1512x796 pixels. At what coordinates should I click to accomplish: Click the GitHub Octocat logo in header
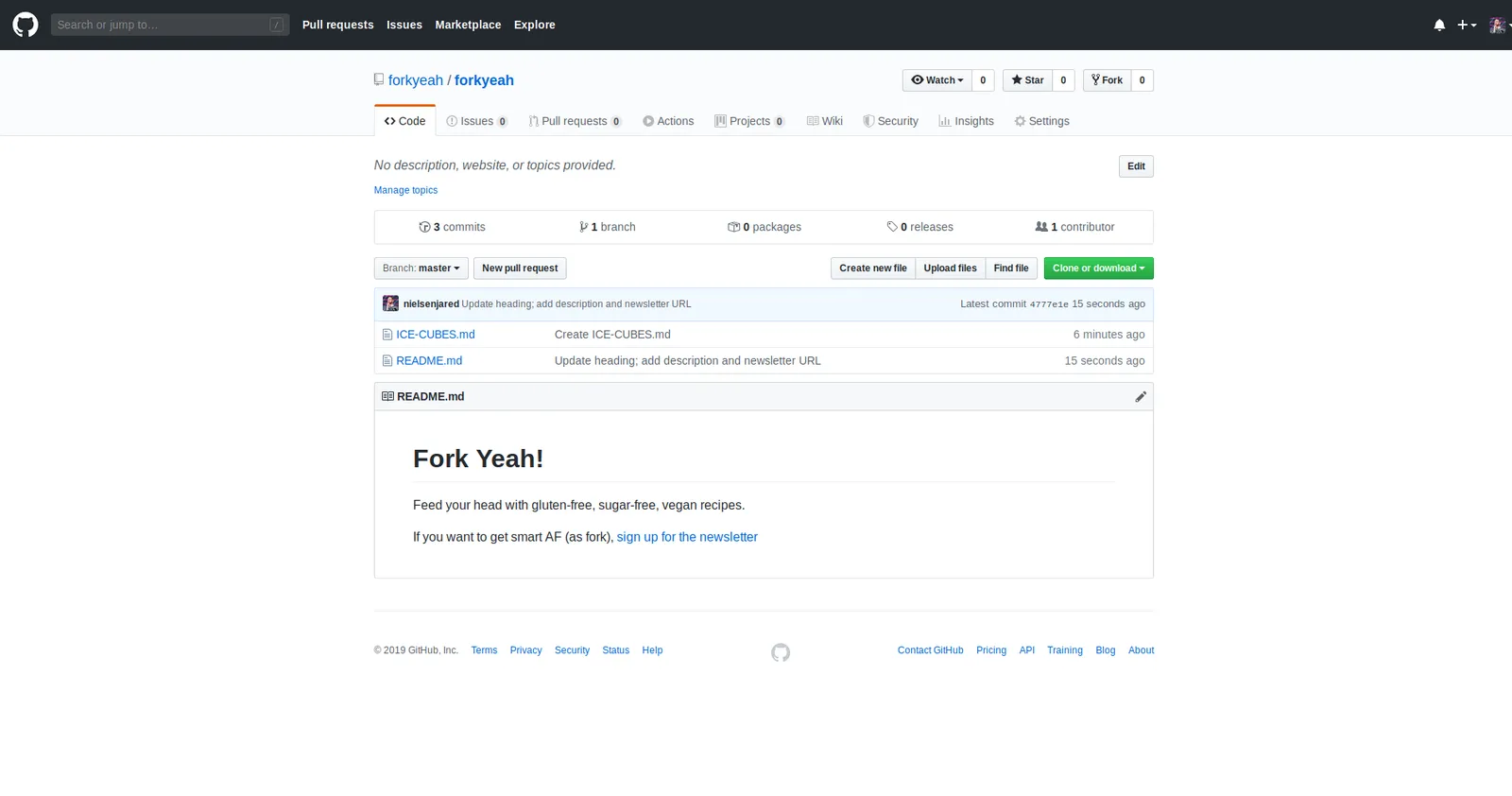pos(26,25)
